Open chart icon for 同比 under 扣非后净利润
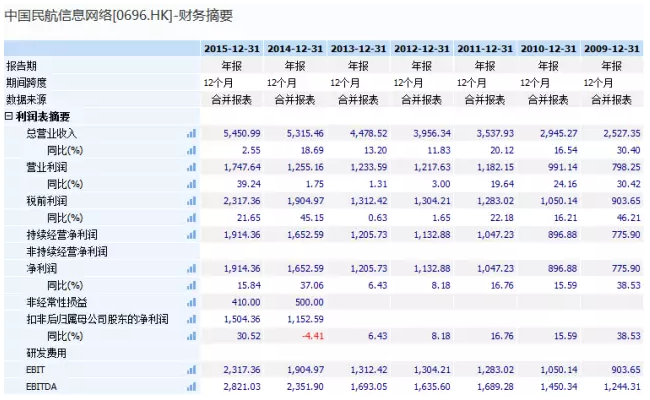This screenshot has width=650, height=400. (x=191, y=336)
